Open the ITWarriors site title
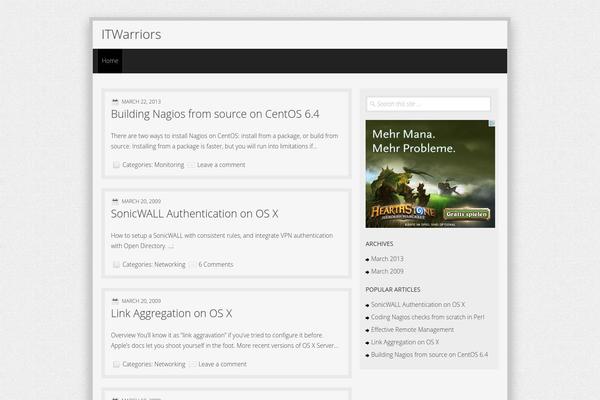Image resolution: width=600 pixels, height=400 pixels. (131, 34)
